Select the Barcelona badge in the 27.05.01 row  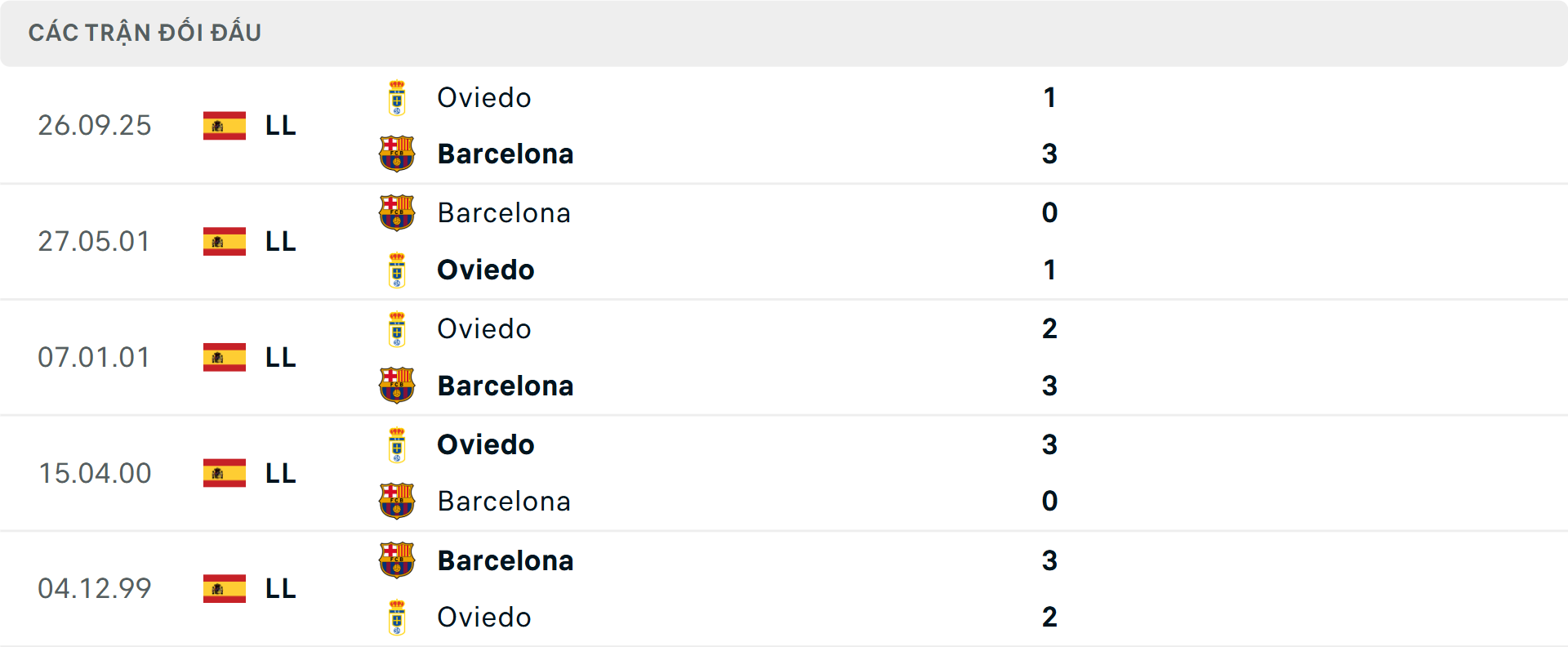(x=397, y=212)
